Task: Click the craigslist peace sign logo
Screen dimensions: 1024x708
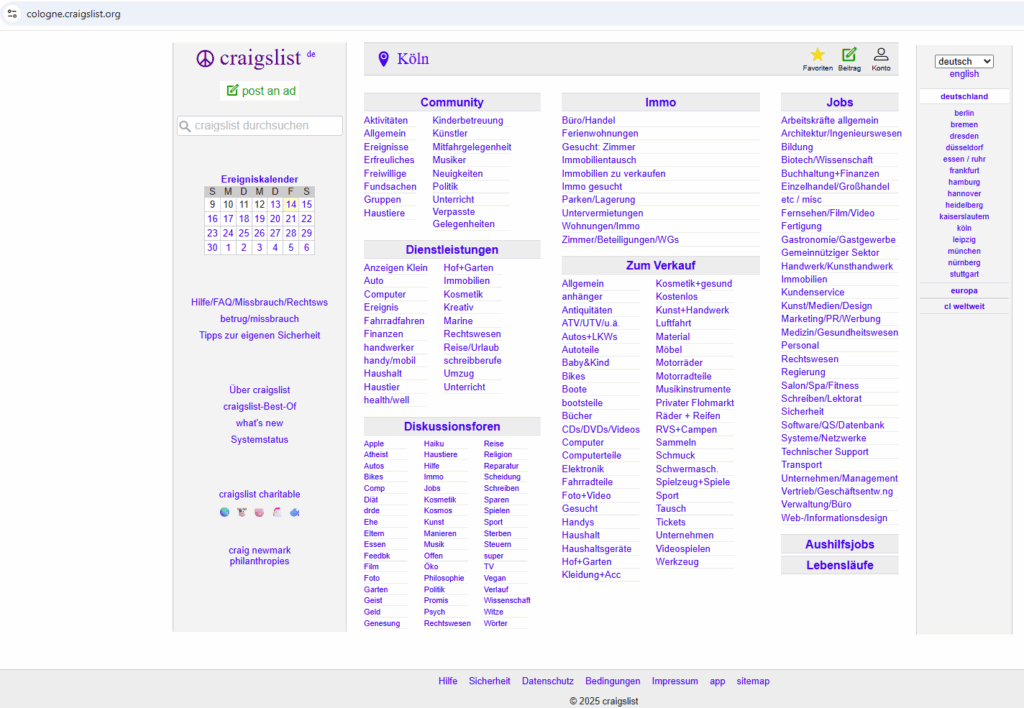Action: [x=206, y=59]
